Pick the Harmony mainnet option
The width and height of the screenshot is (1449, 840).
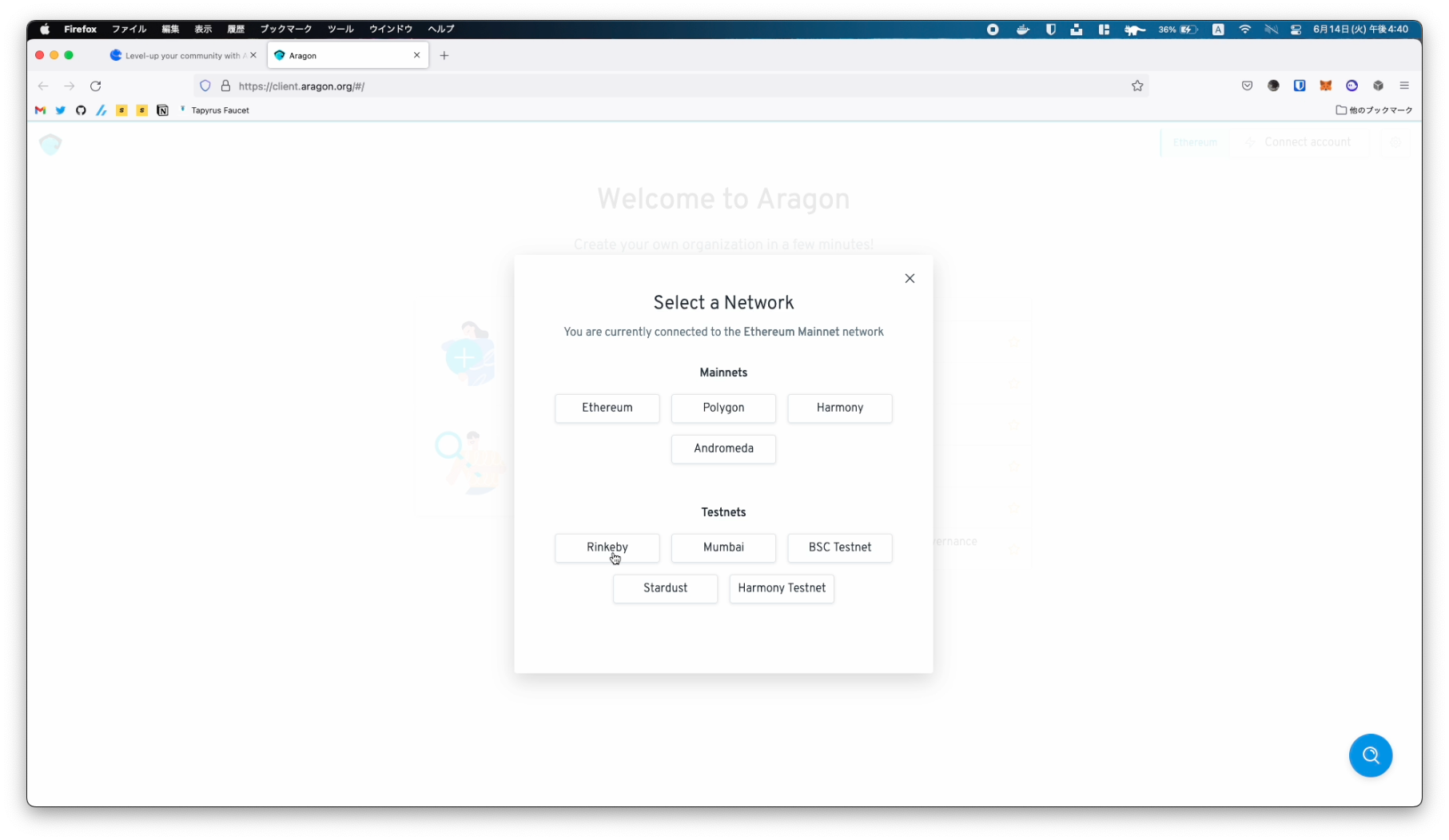tap(839, 408)
